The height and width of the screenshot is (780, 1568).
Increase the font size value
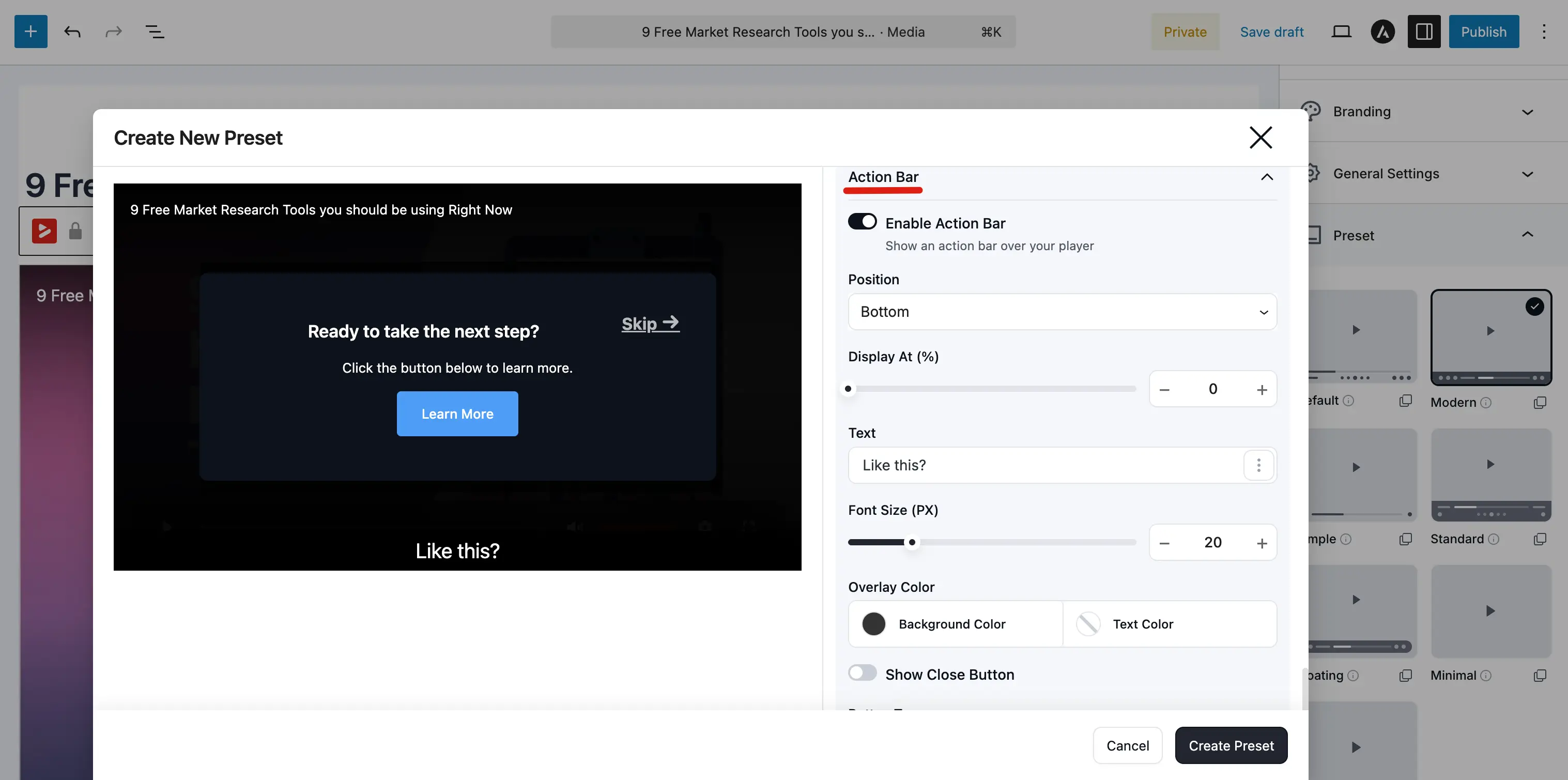(x=1262, y=543)
